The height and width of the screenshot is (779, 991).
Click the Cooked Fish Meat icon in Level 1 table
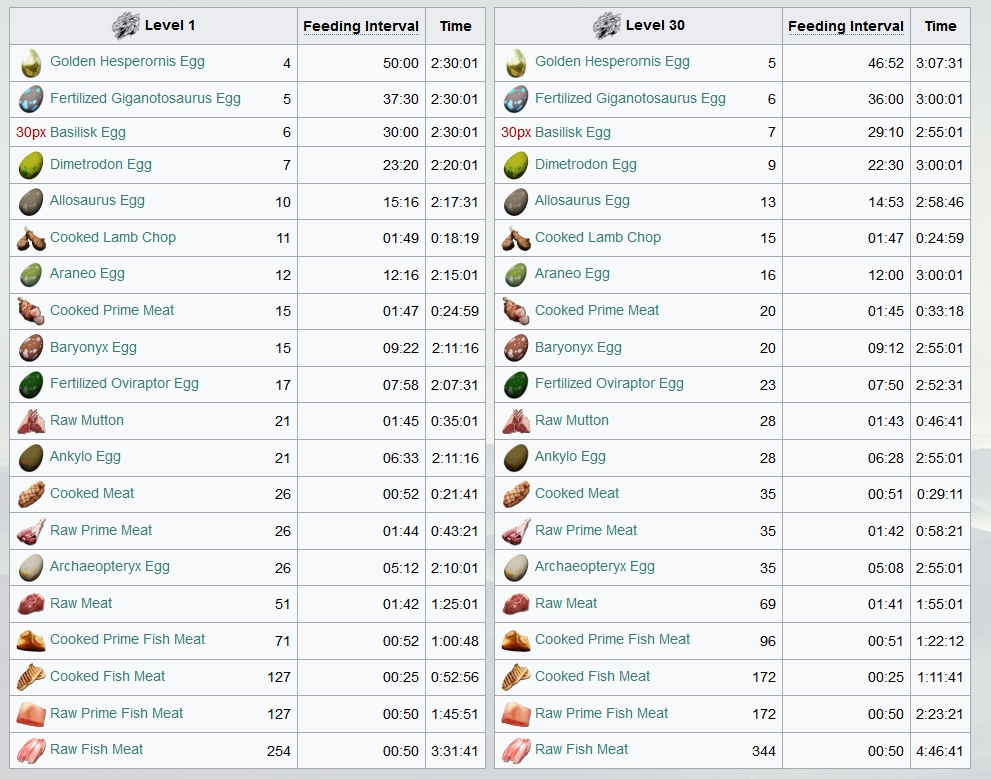[31, 677]
